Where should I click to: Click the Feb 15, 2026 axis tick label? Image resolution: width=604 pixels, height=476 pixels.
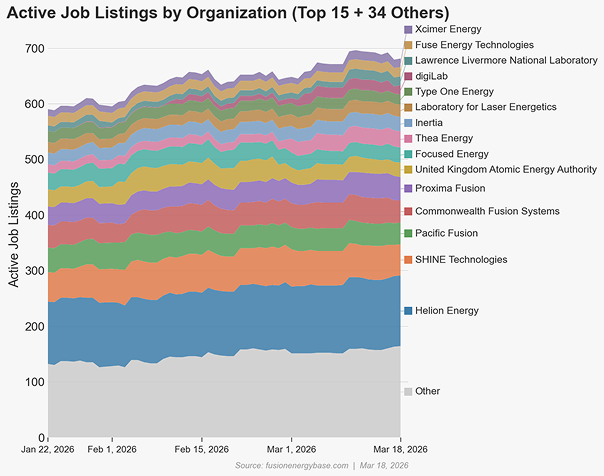pos(201,449)
